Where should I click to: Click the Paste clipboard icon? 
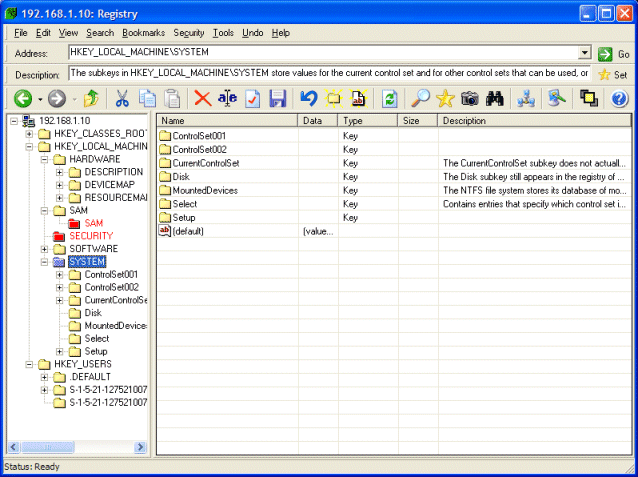click(172, 98)
